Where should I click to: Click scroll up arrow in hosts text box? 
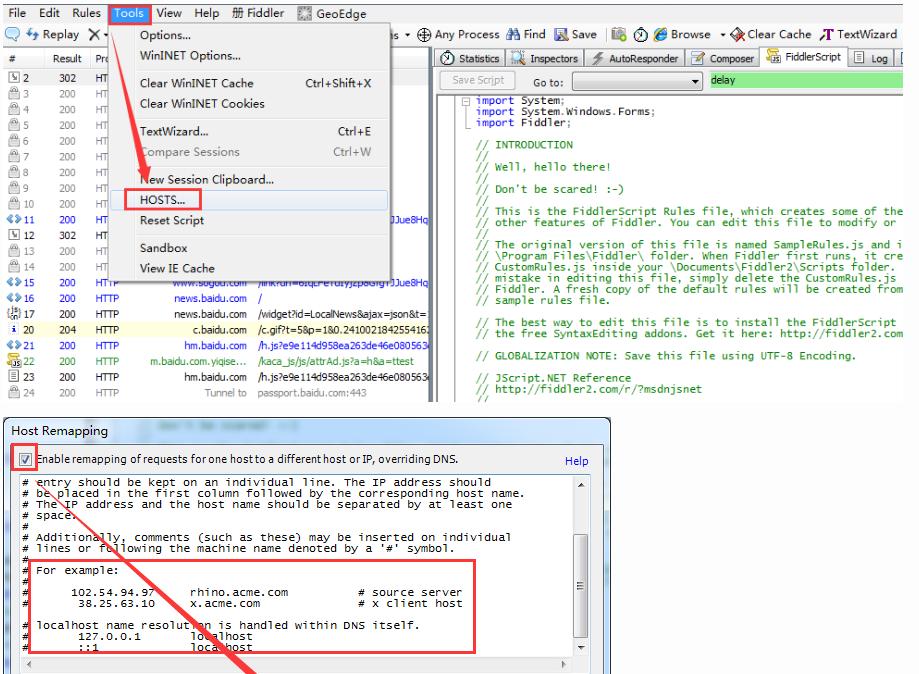pos(581,485)
